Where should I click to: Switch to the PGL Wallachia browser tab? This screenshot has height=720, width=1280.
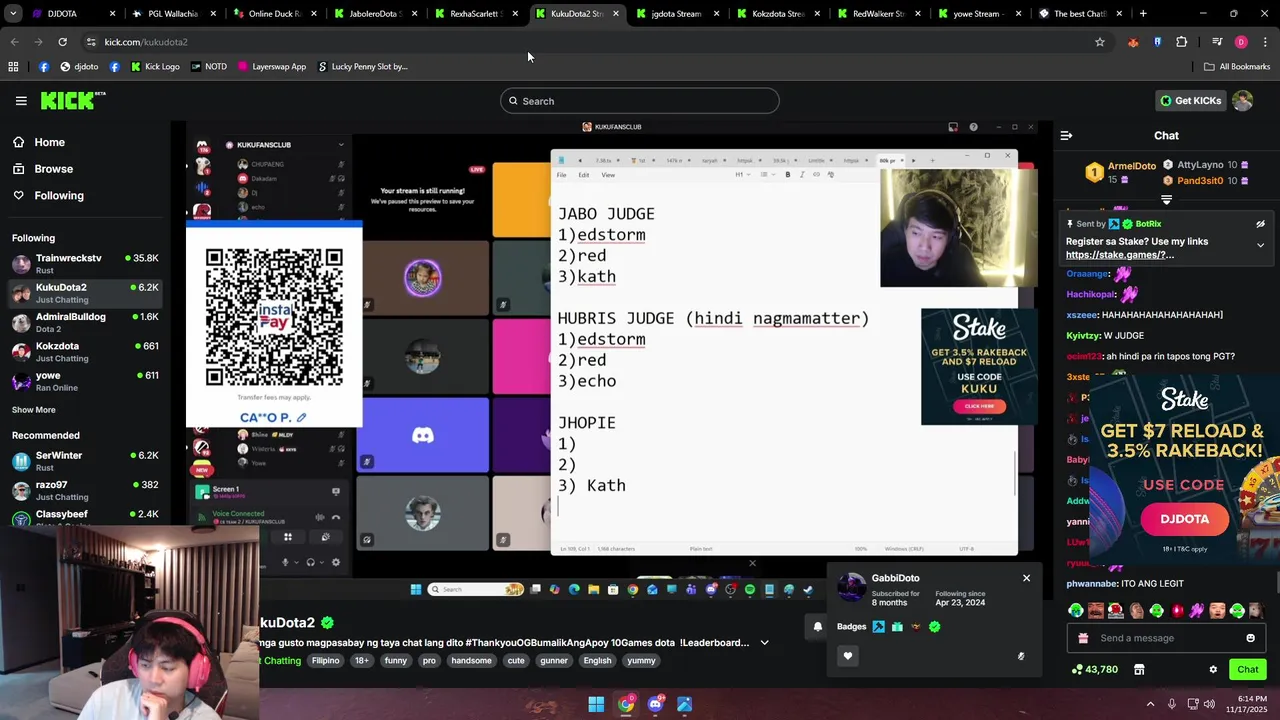point(173,14)
